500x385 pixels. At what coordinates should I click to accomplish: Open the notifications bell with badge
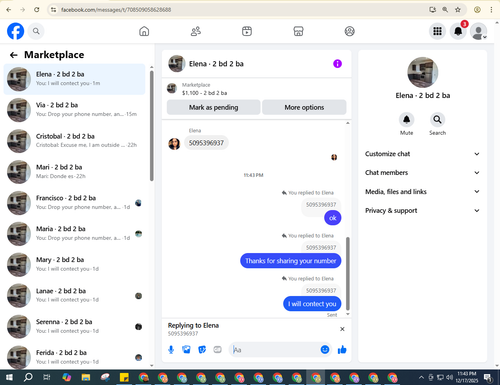click(x=458, y=31)
